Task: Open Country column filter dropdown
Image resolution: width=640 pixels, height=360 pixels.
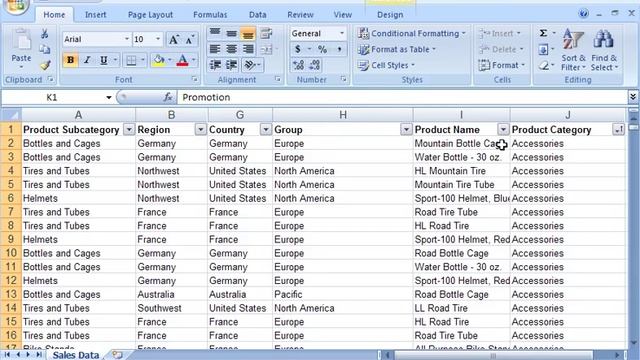Action: [x=266, y=130]
